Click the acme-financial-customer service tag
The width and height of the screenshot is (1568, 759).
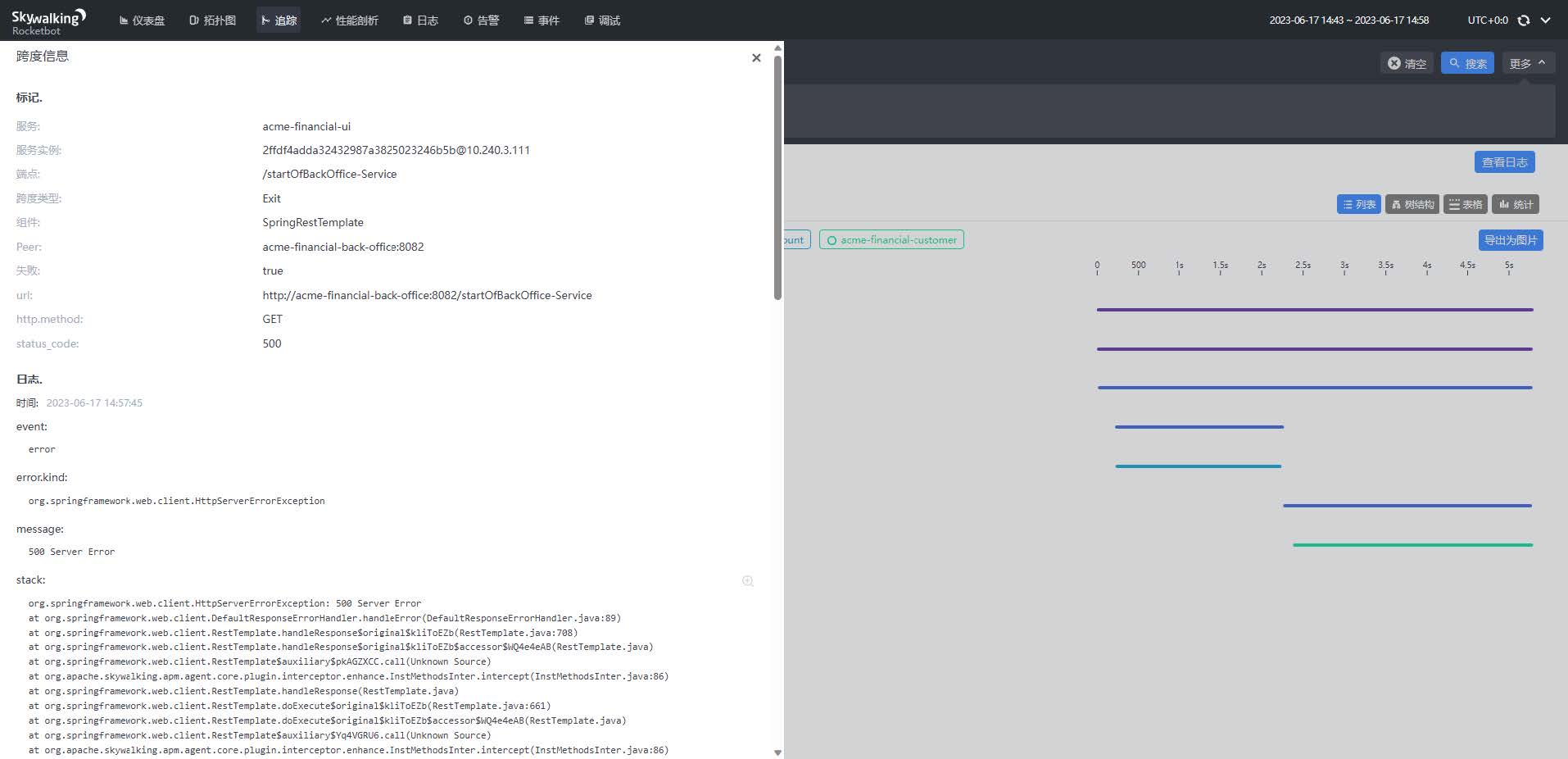coord(891,240)
